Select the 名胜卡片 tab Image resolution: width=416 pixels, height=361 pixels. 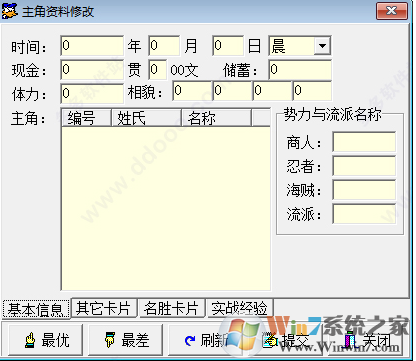[171, 308]
